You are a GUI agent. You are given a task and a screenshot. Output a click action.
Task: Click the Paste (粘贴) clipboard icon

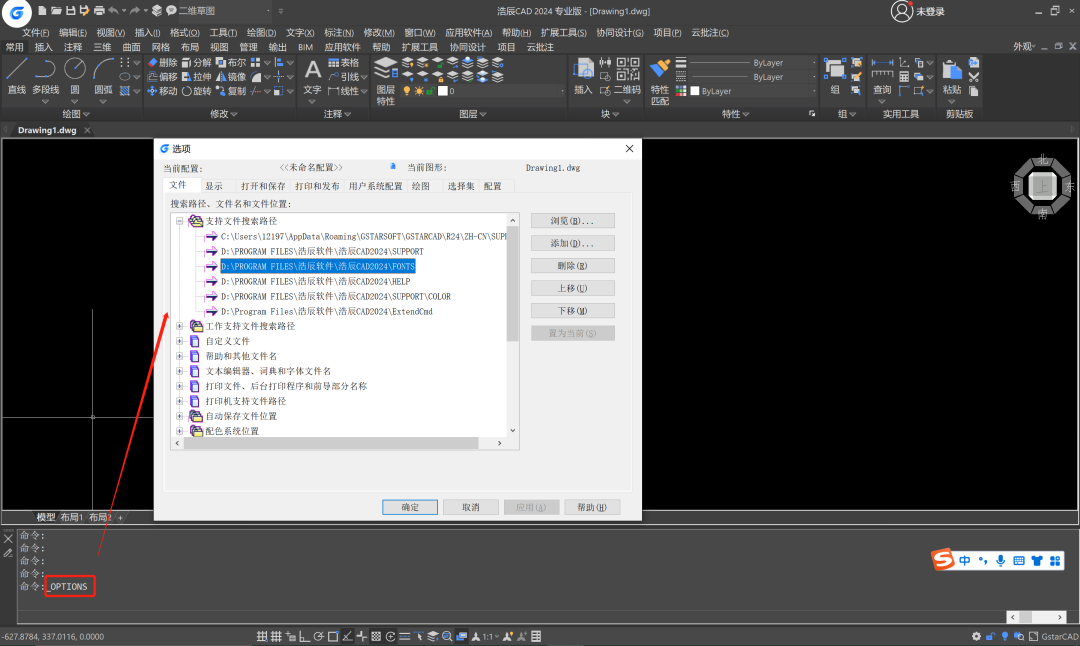(952, 76)
